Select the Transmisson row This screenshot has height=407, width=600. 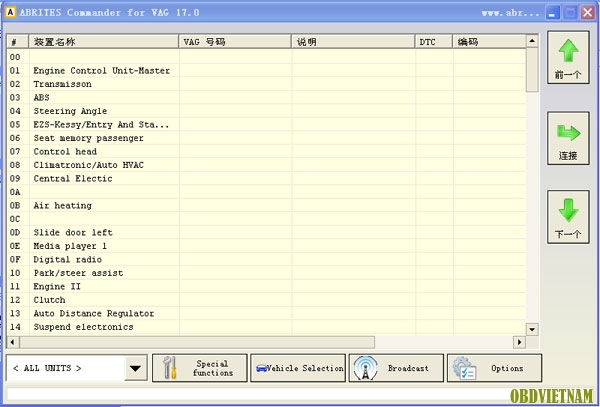(266, 84)
